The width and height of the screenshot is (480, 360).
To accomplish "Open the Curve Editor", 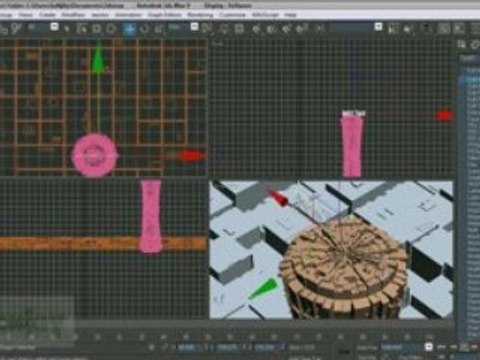I will pyautogui.click(x=444, y=29).
